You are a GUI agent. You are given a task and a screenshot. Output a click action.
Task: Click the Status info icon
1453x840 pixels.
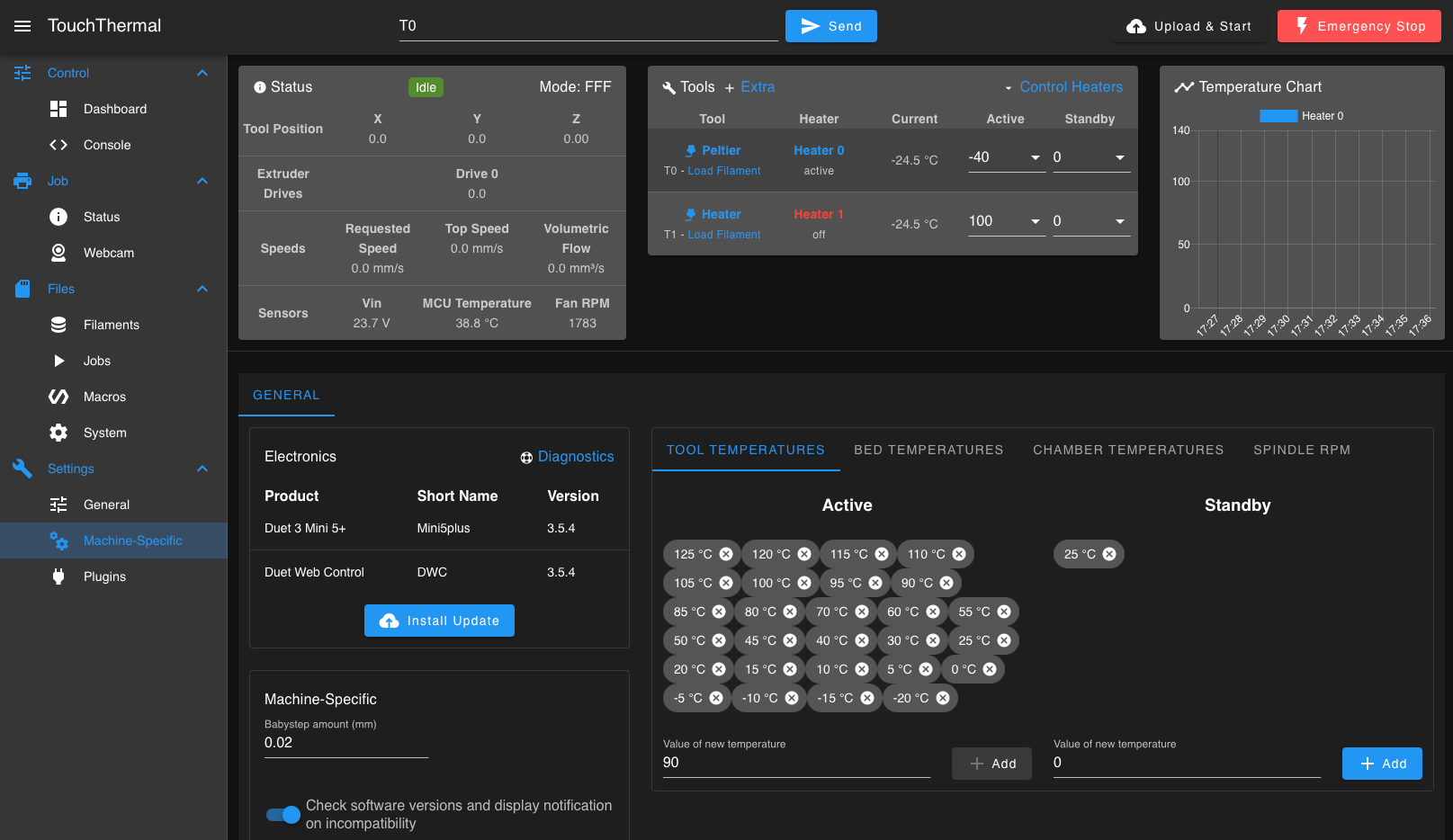click(260, 87)
